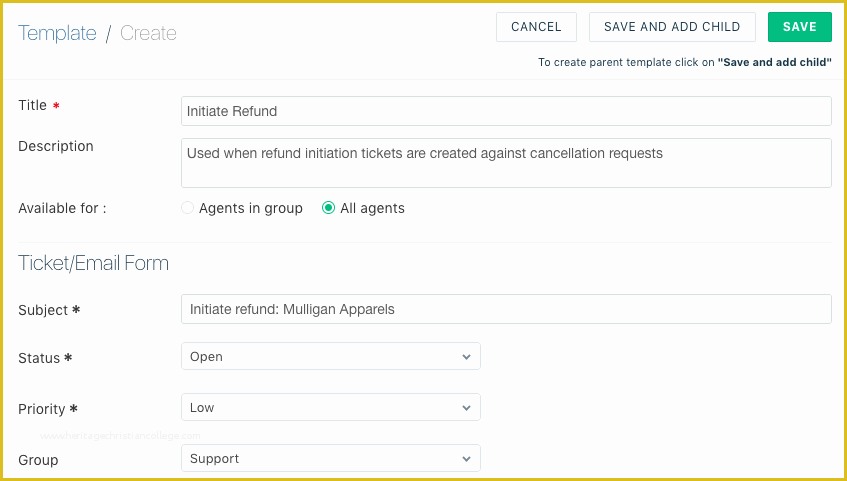Click the Create breadcrumb item
The image size is (847, 481).
pos(148,33)
